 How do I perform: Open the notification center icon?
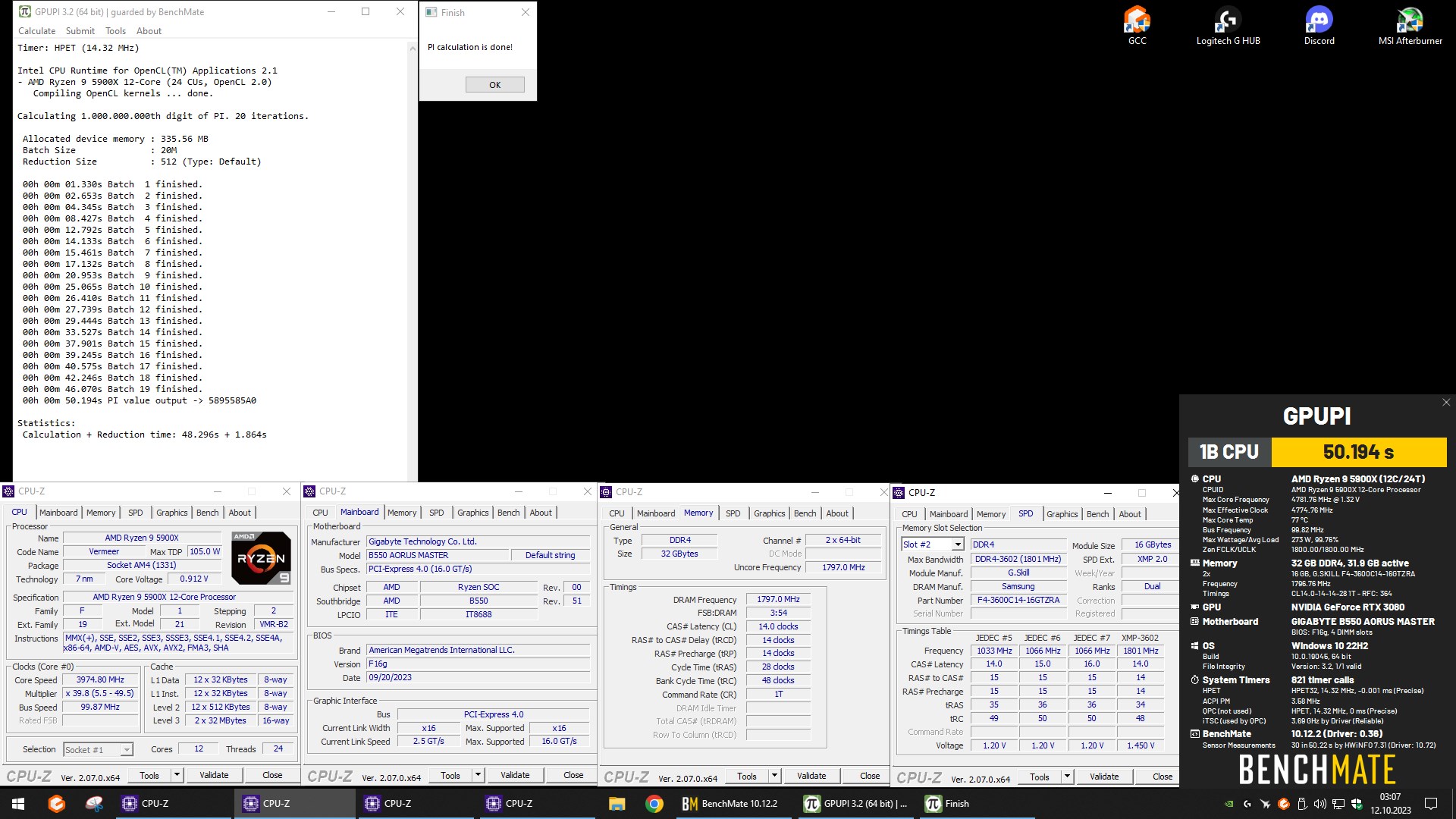click(x=1431, y=804)
